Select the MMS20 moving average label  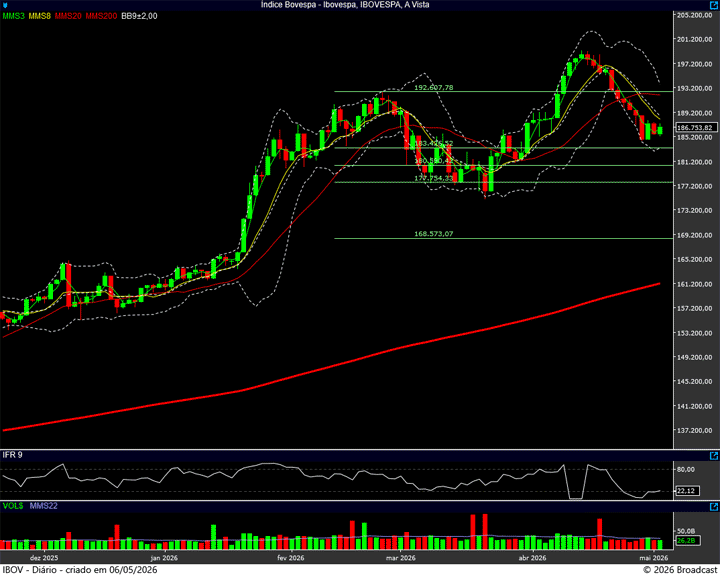pos(68,16)
